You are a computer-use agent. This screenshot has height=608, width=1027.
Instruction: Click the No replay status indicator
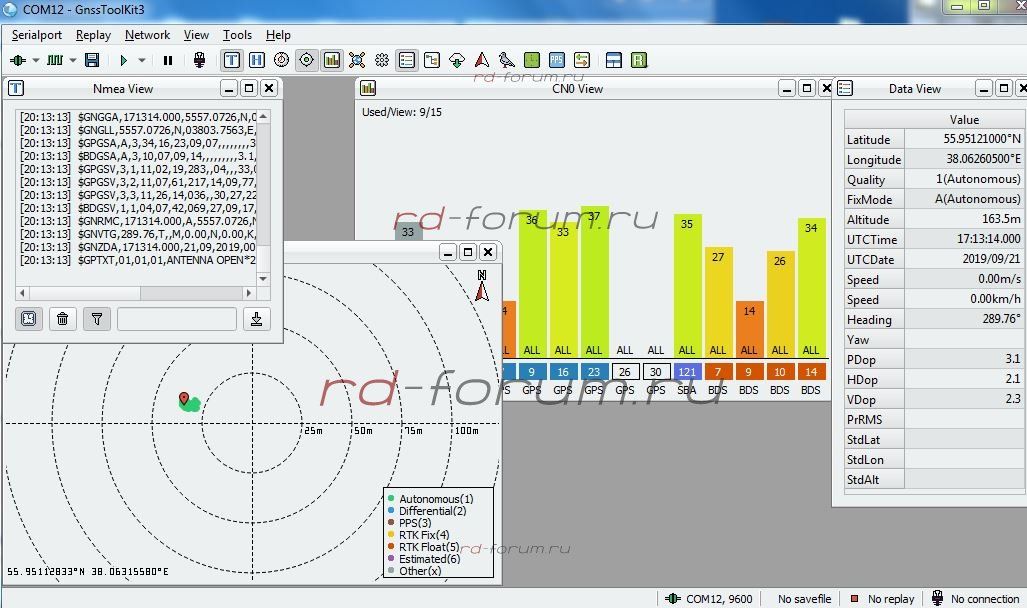click(x=882, y=598)
